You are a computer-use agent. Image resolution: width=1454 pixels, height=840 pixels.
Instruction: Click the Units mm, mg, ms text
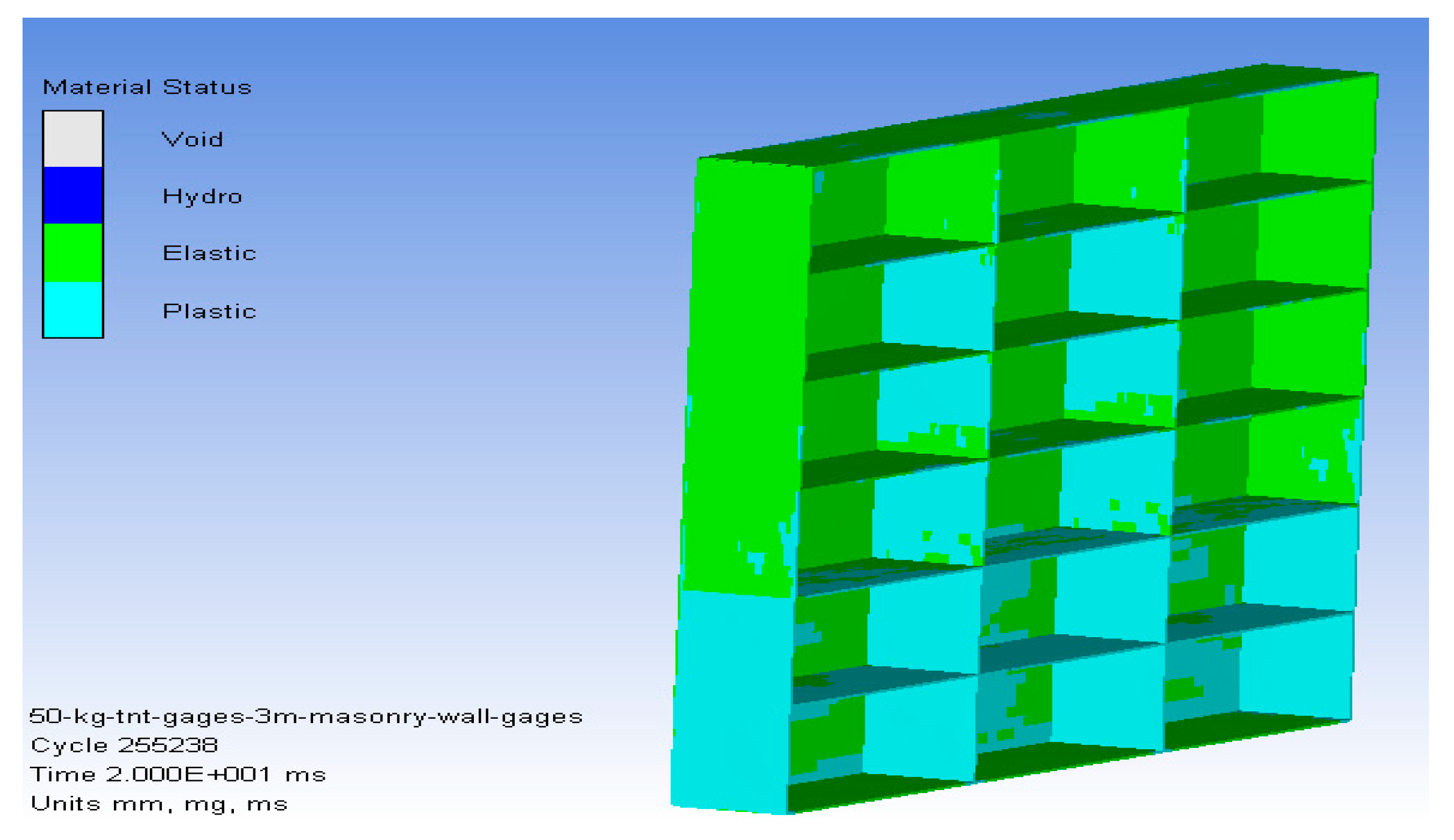159,803
